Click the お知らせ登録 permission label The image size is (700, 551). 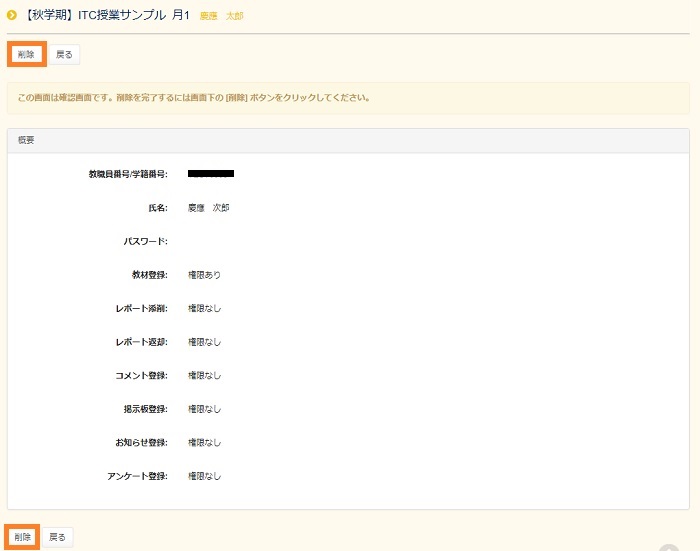[141, 442]
